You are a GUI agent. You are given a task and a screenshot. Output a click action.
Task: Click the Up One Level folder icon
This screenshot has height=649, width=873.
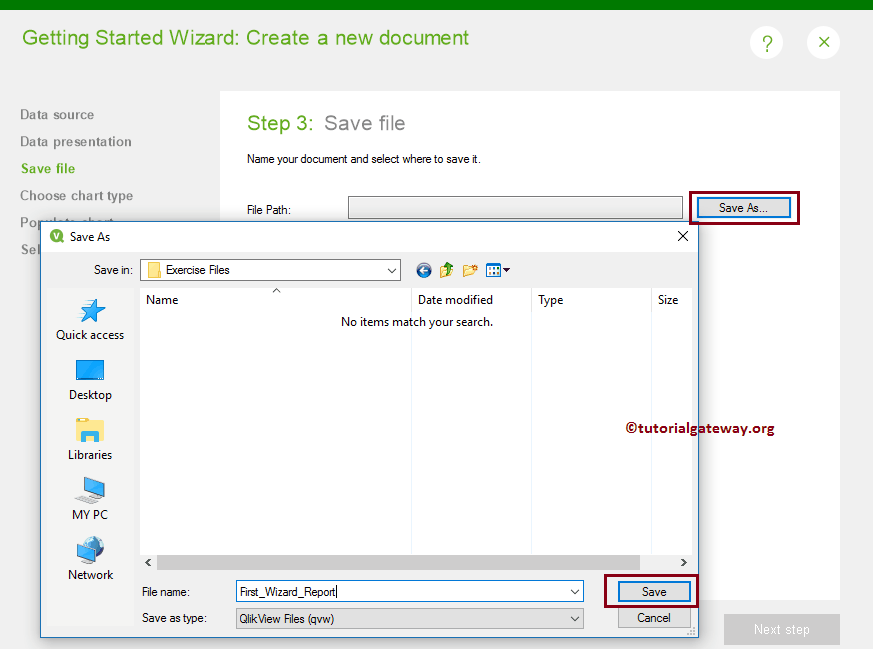click(x=447, y=270)
